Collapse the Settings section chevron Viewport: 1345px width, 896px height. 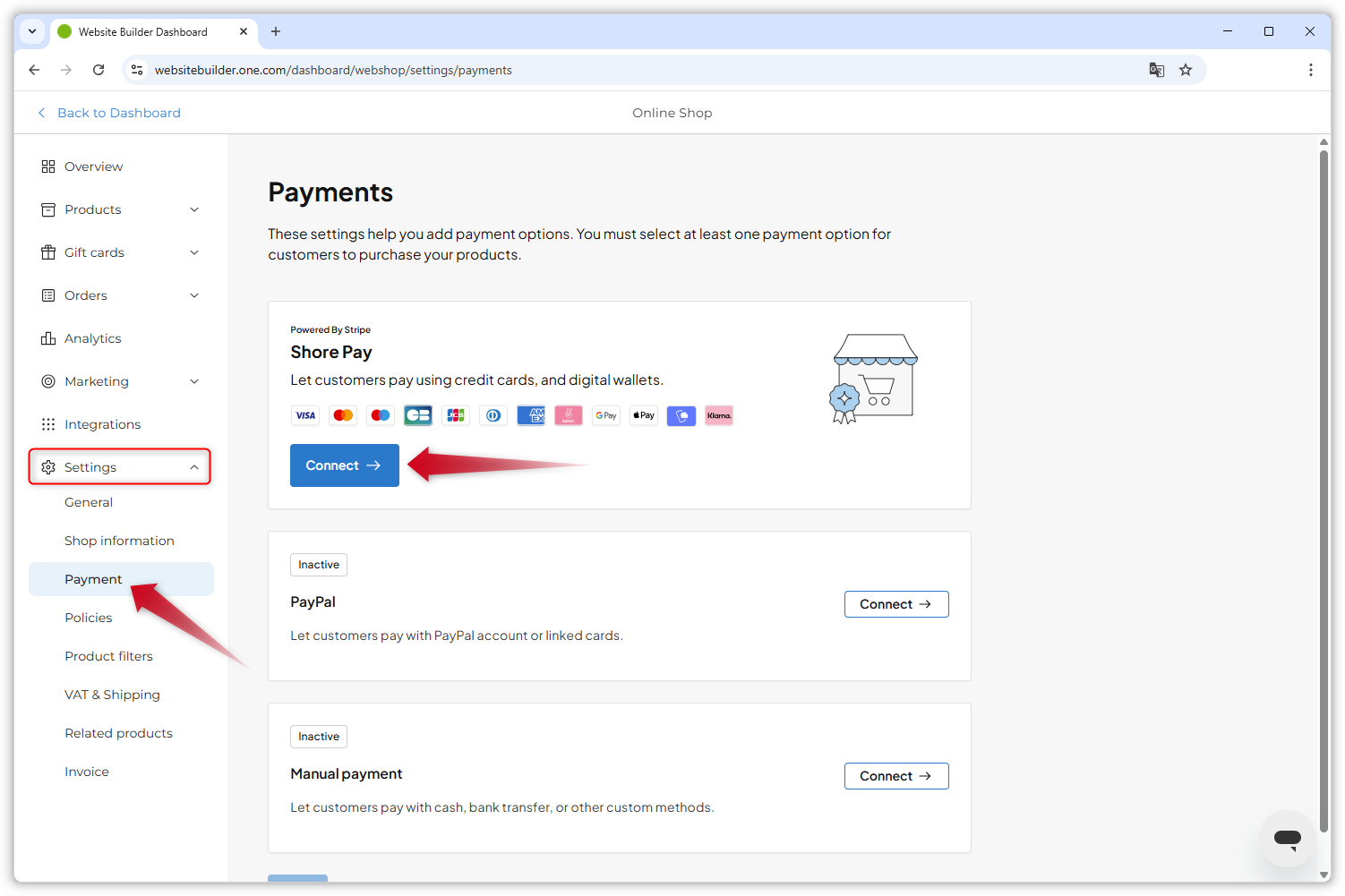(194, 466)
